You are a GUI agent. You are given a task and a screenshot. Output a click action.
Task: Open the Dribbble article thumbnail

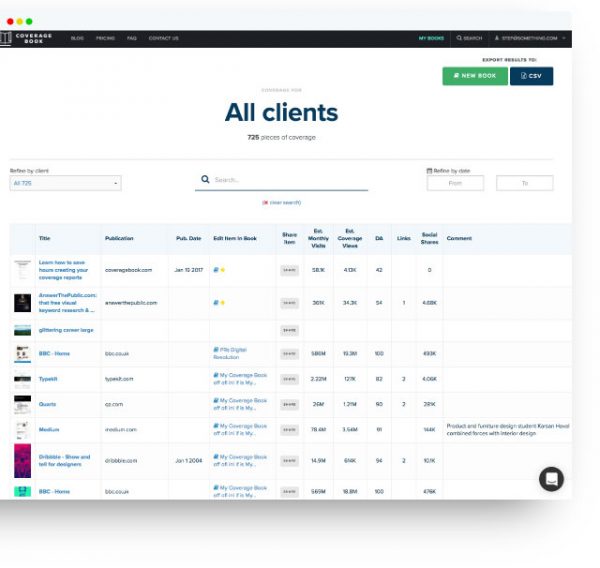coord(22,461)
